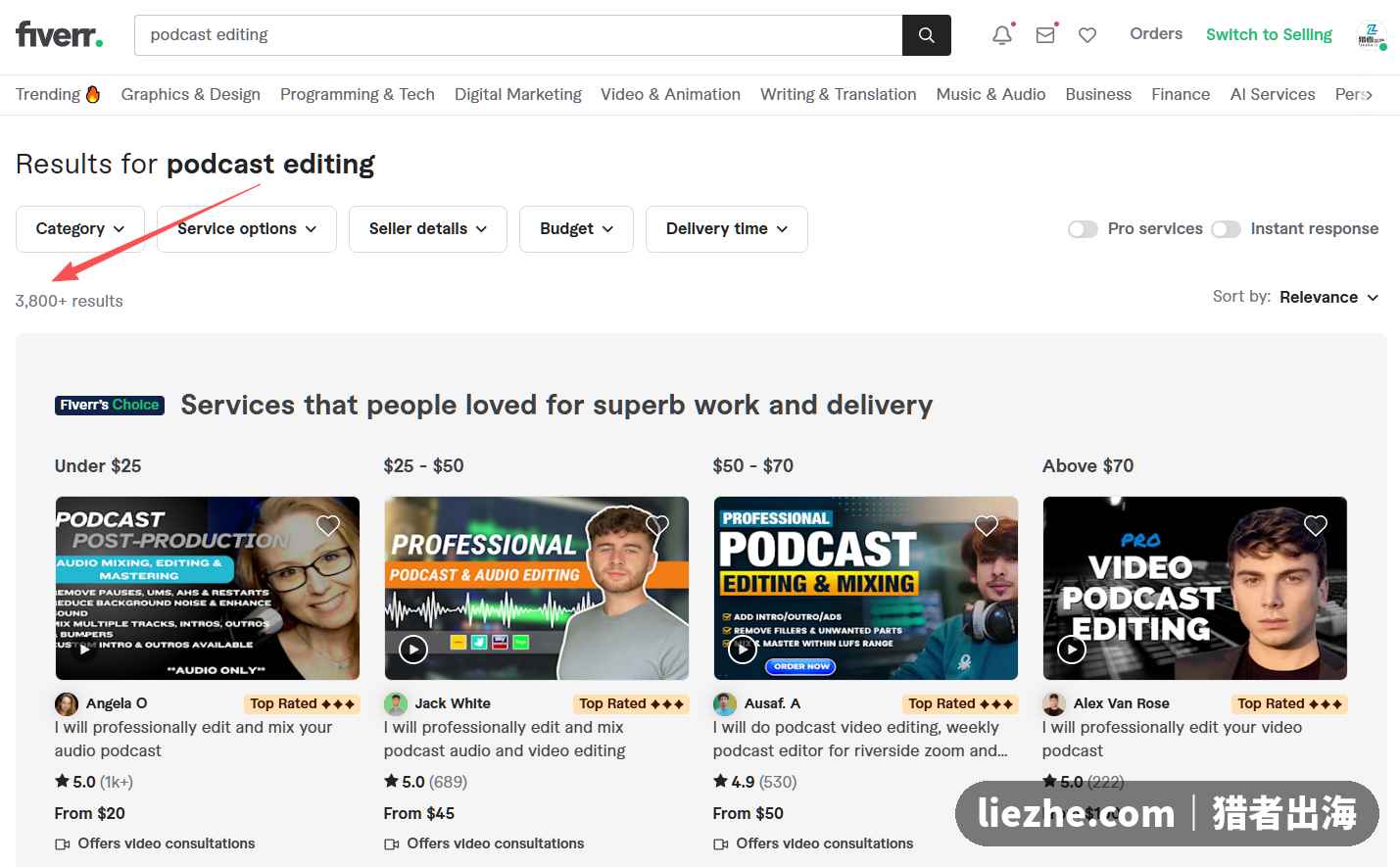Open the Podcast Editing & Mixing thumbnail
This screenshot has width=1400, height=867.
866,588
